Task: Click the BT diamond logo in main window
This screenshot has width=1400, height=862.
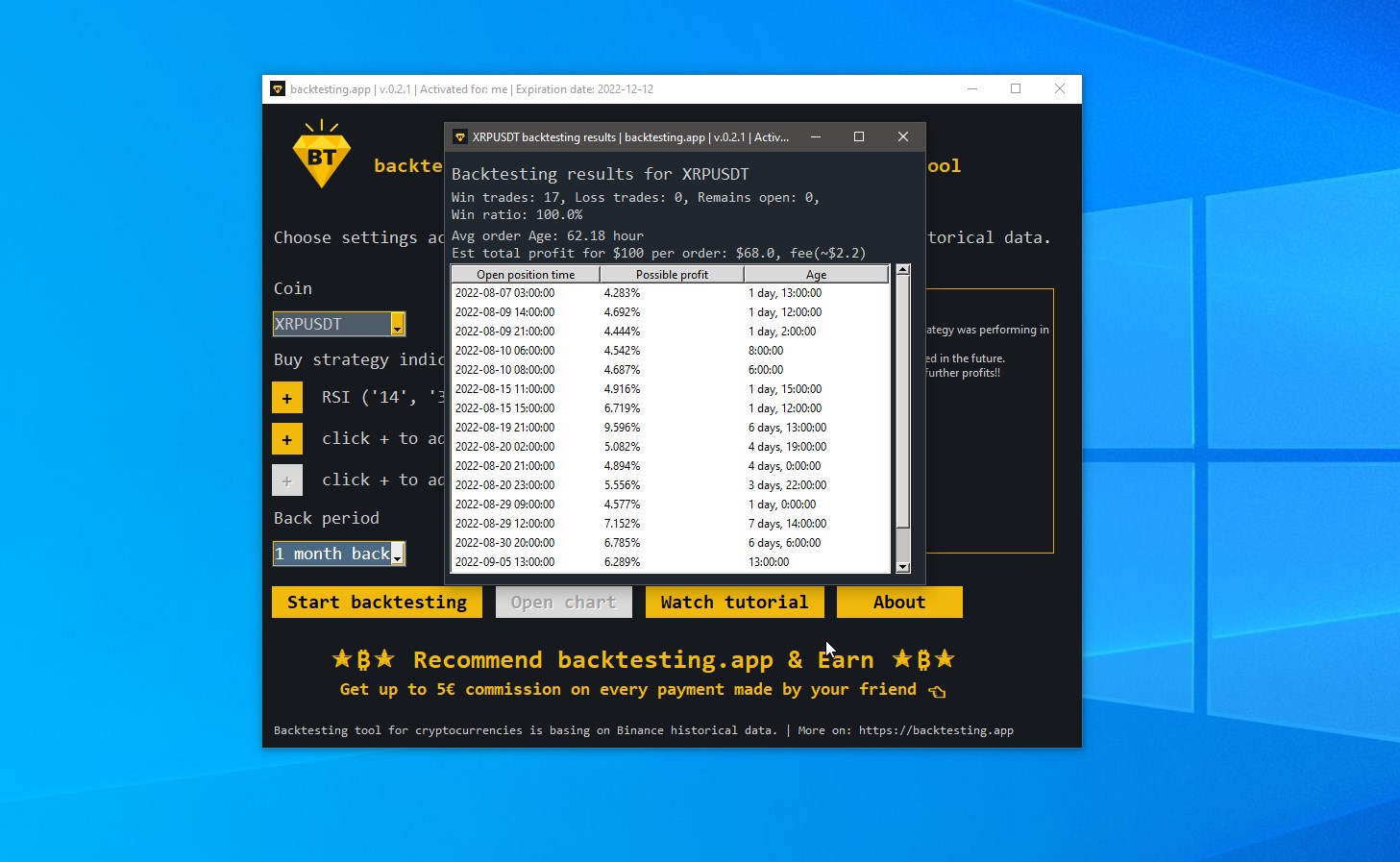Action: (x=322, y=154)
